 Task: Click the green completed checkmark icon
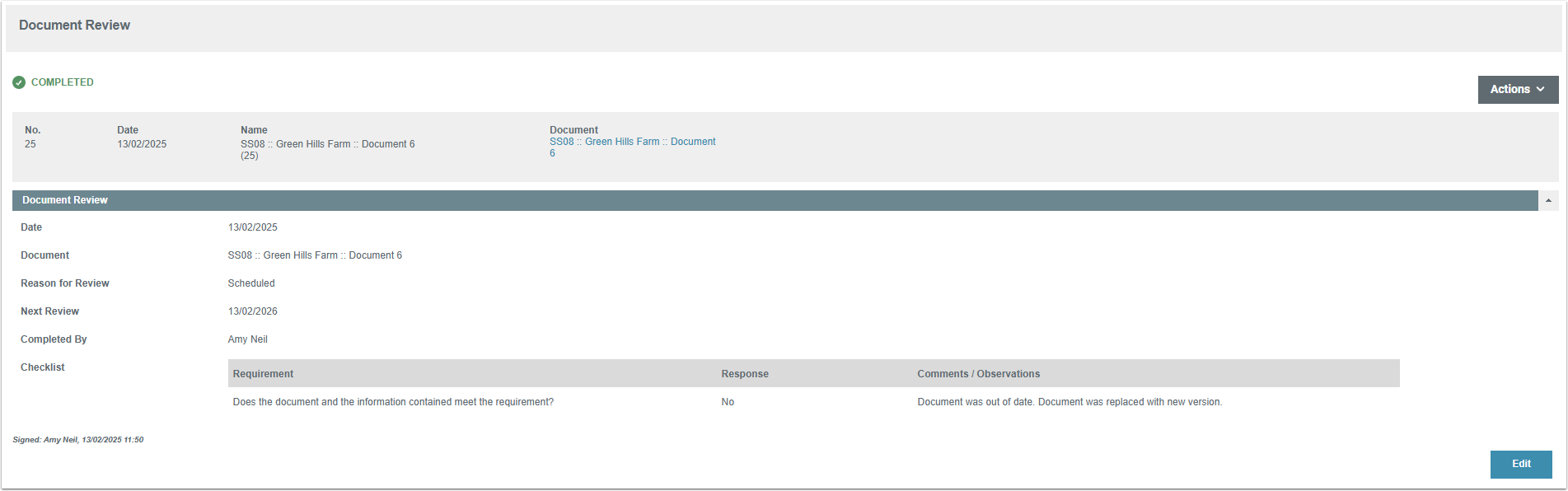[19, 82]
